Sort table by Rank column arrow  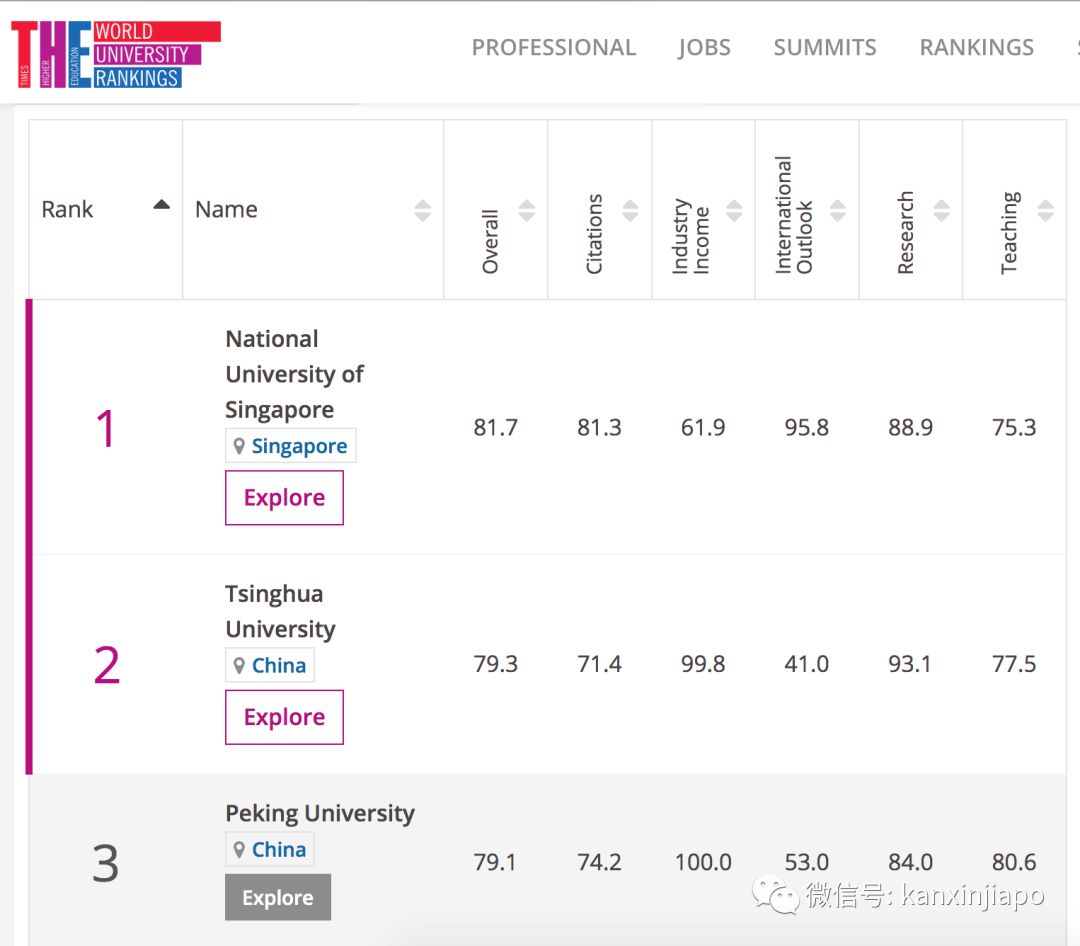coord(161,206)
